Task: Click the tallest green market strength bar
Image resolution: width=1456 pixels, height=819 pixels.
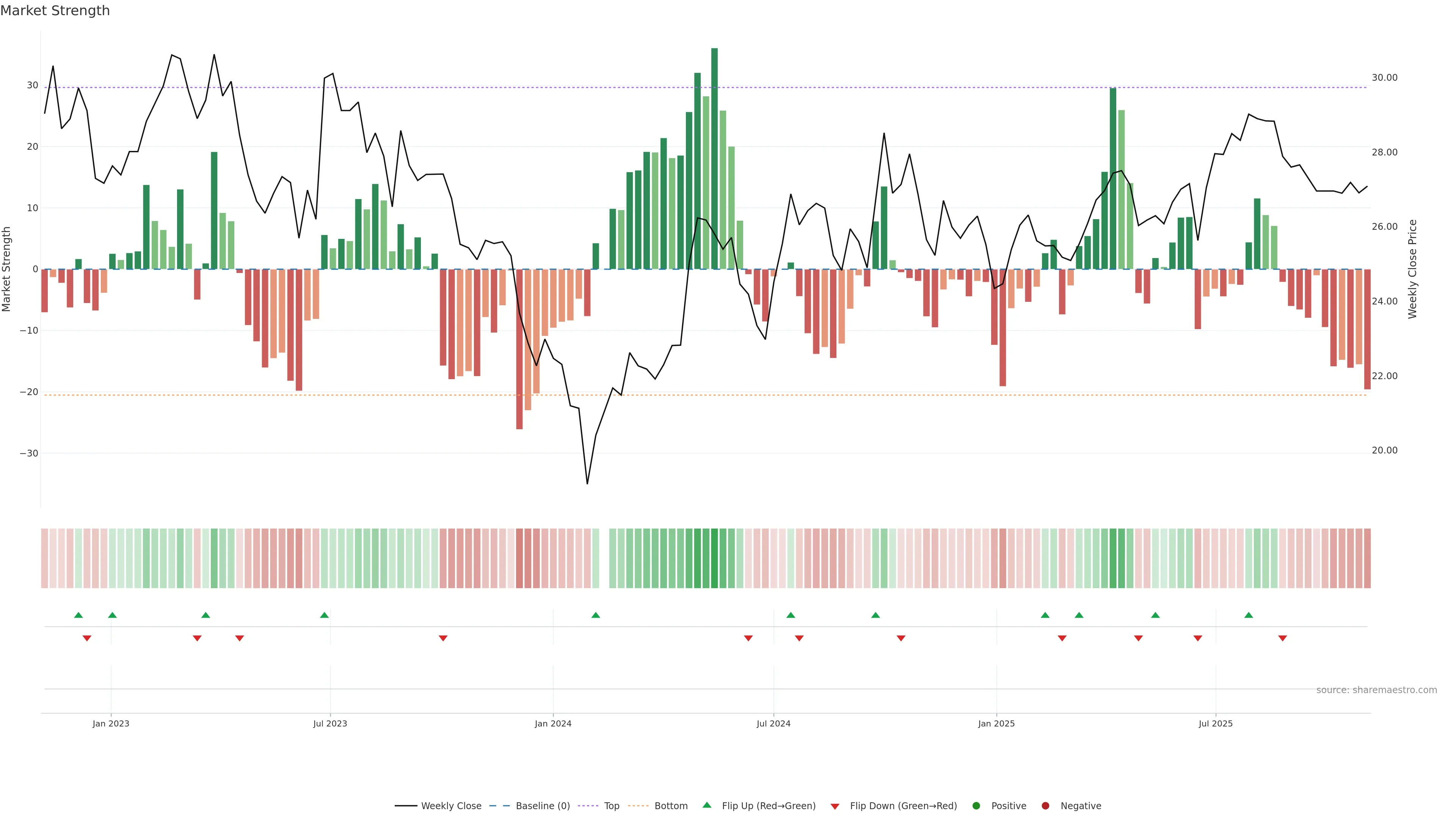Action: (714, 158)
